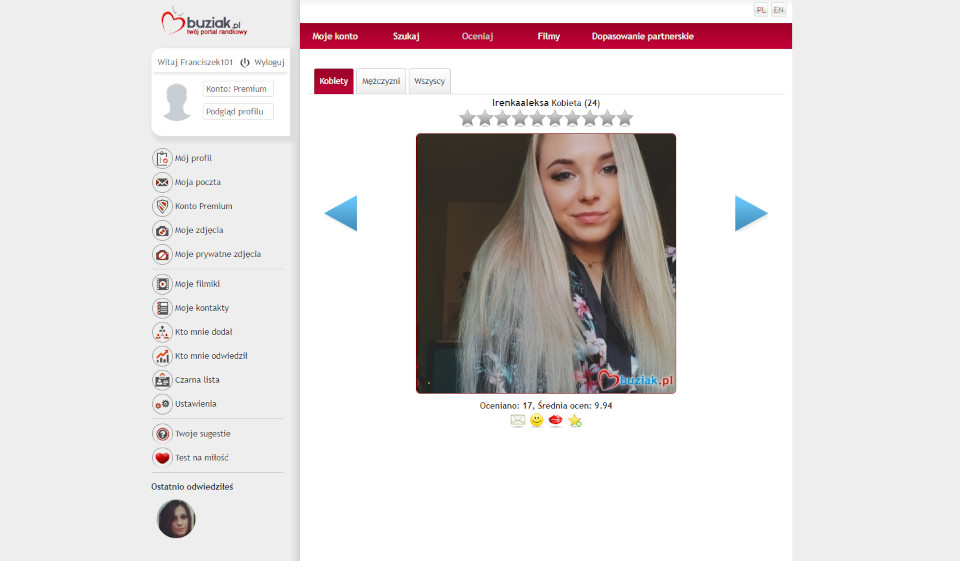The image size is (960, 561).
Task: Click the star favorite icon below photo
Action: pyautogui.click(x=575, y=421)
